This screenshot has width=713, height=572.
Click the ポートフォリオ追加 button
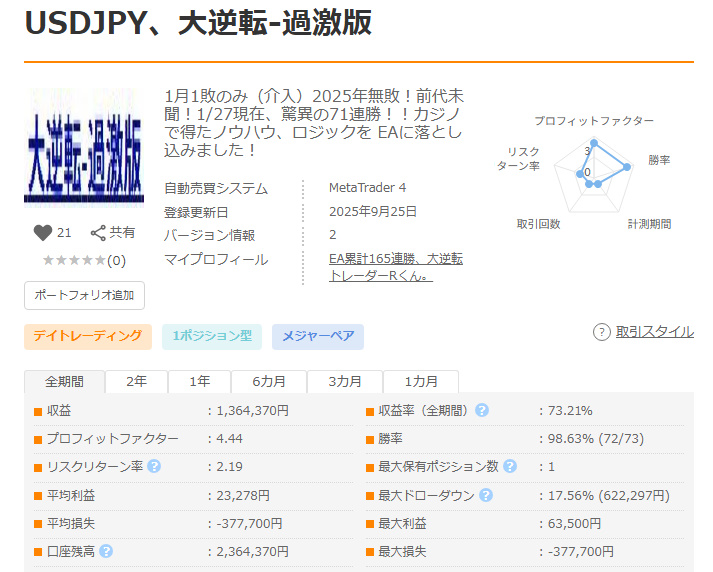[x=85, y=296]
